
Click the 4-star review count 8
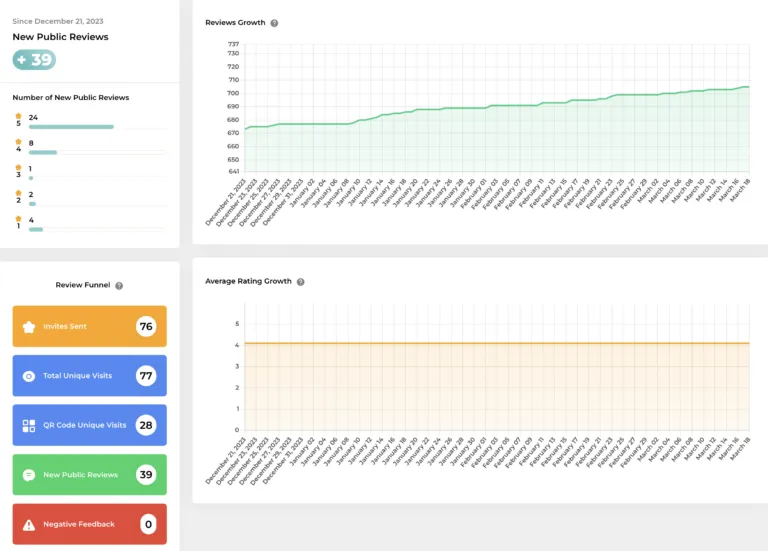31,143
